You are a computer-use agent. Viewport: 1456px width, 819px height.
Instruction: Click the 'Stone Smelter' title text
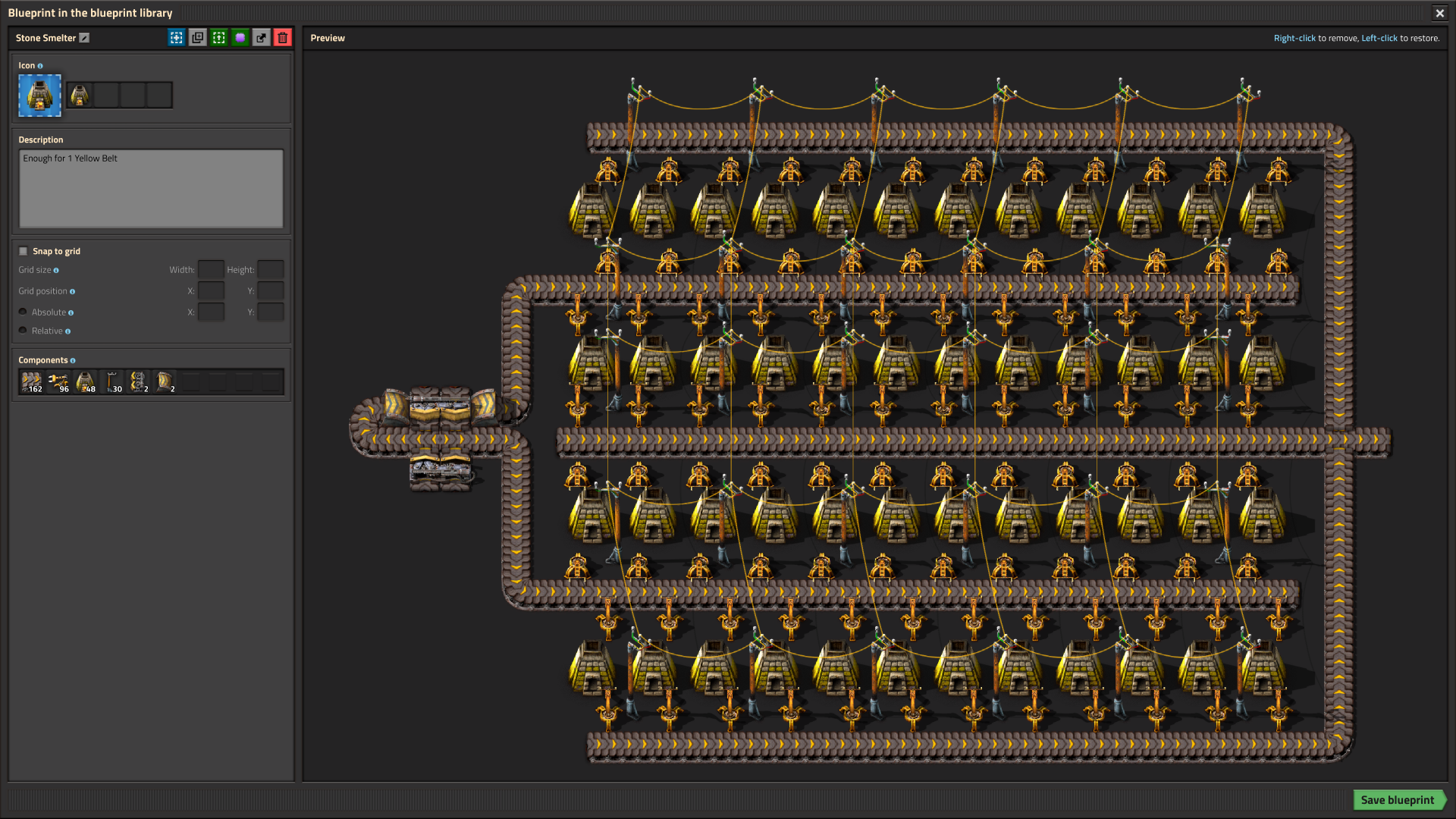tap(45, 38)
